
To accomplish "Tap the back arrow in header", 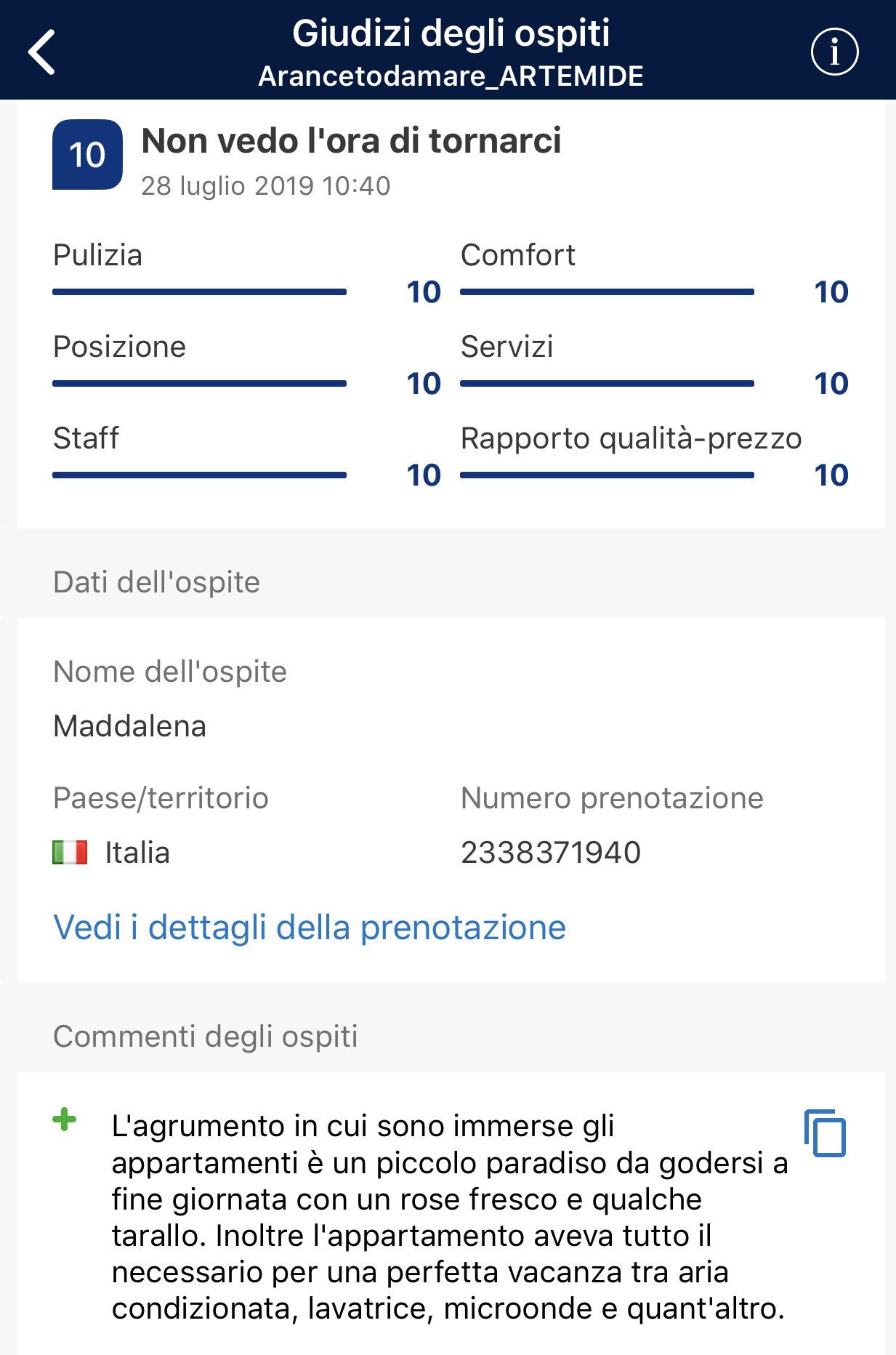I will [x=41, y=52].
